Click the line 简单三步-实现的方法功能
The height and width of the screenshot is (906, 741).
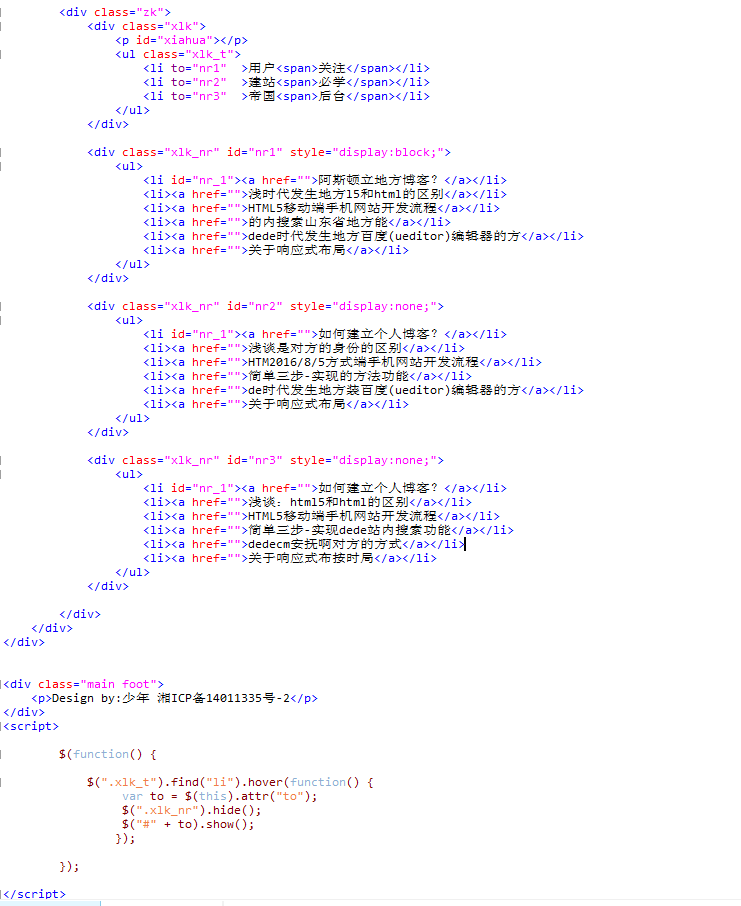pyautogui.click(x=307, y=376)
